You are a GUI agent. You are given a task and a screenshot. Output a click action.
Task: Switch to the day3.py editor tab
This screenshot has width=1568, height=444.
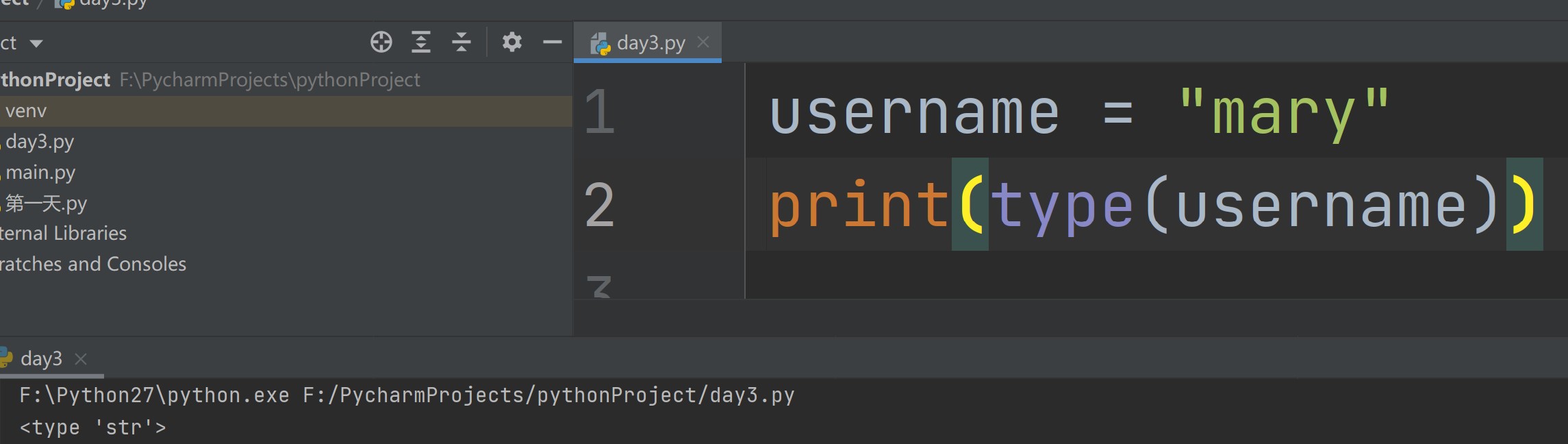650,43
